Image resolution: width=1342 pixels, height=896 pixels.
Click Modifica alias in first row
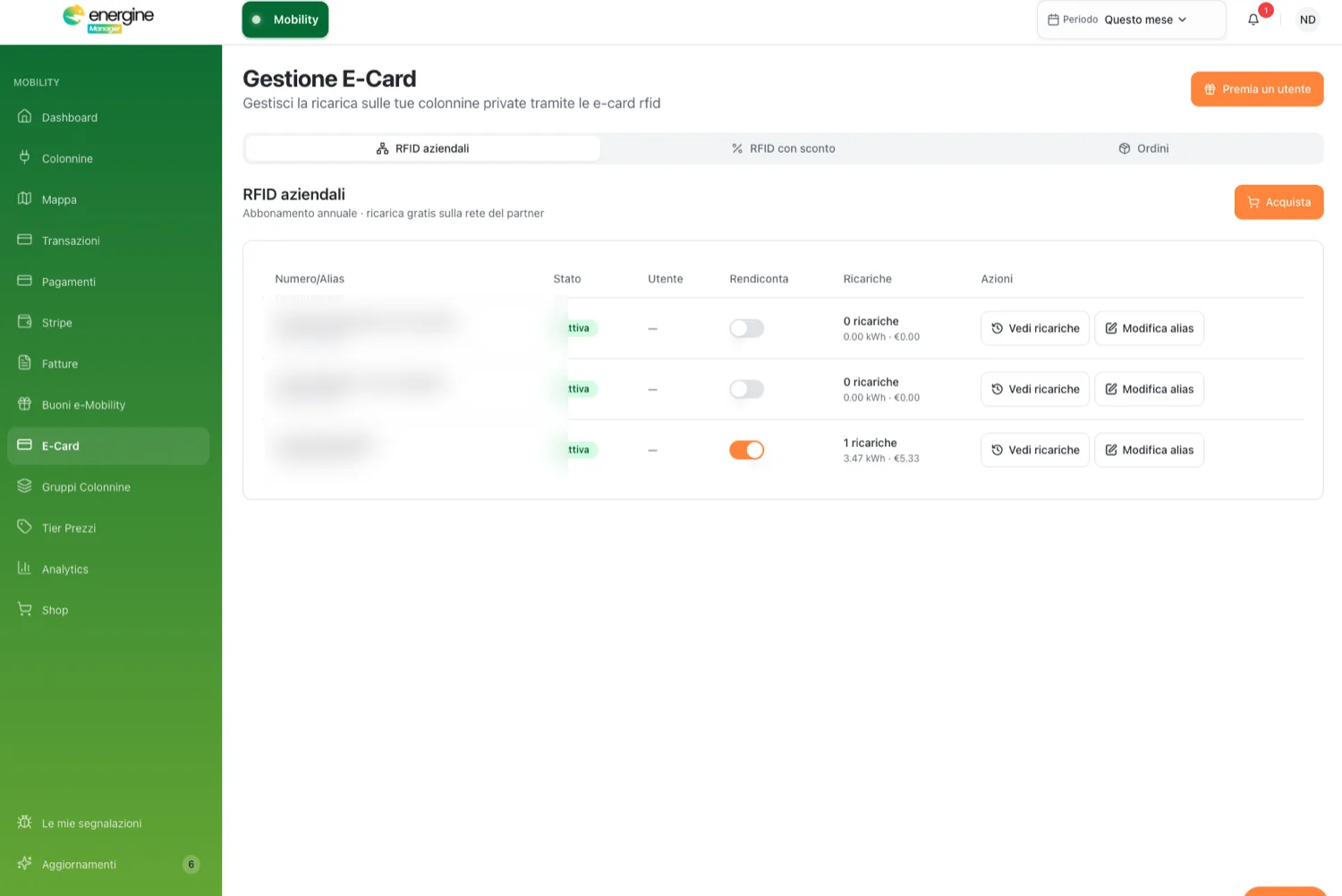pyautogui.click(x=1149, y=328)
